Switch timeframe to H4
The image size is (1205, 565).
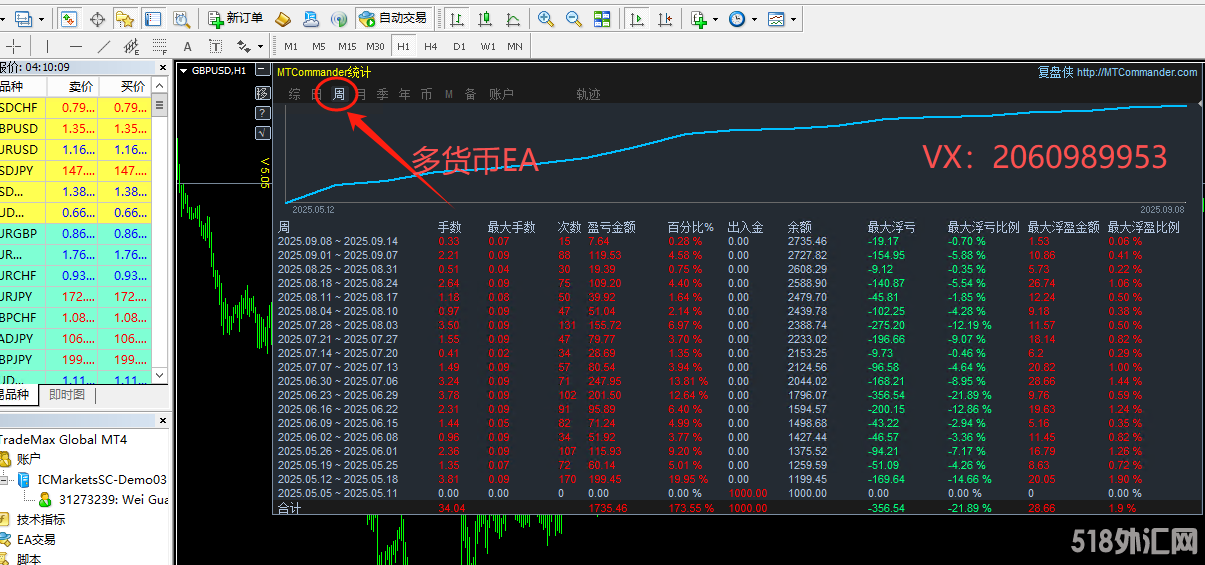pos(431,46)
